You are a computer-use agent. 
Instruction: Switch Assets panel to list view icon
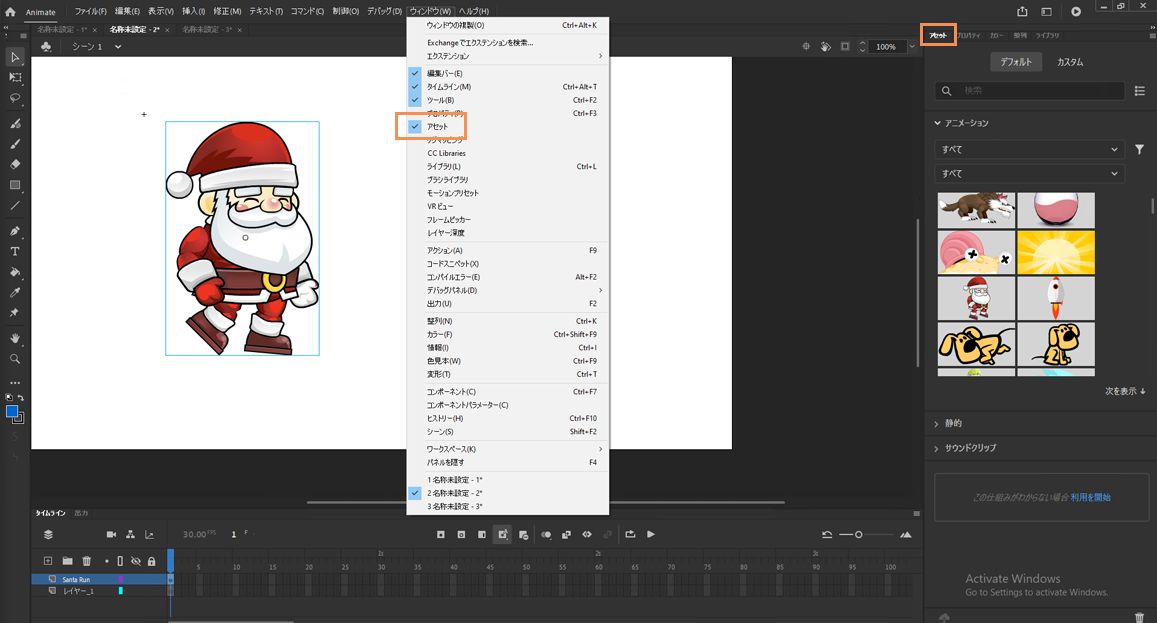(x=1139, y=91)
